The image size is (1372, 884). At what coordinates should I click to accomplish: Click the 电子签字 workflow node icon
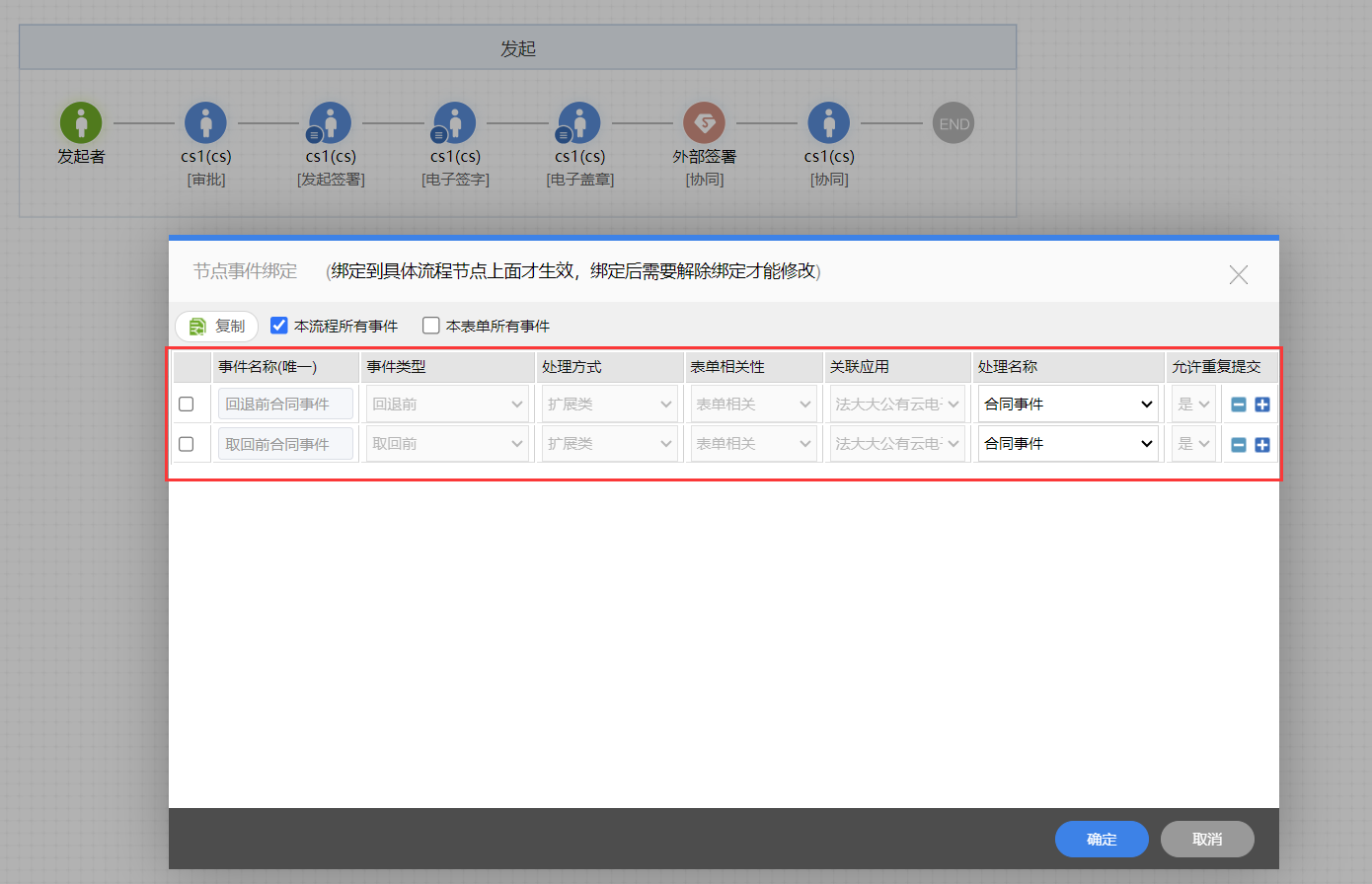tap(455, 123)
